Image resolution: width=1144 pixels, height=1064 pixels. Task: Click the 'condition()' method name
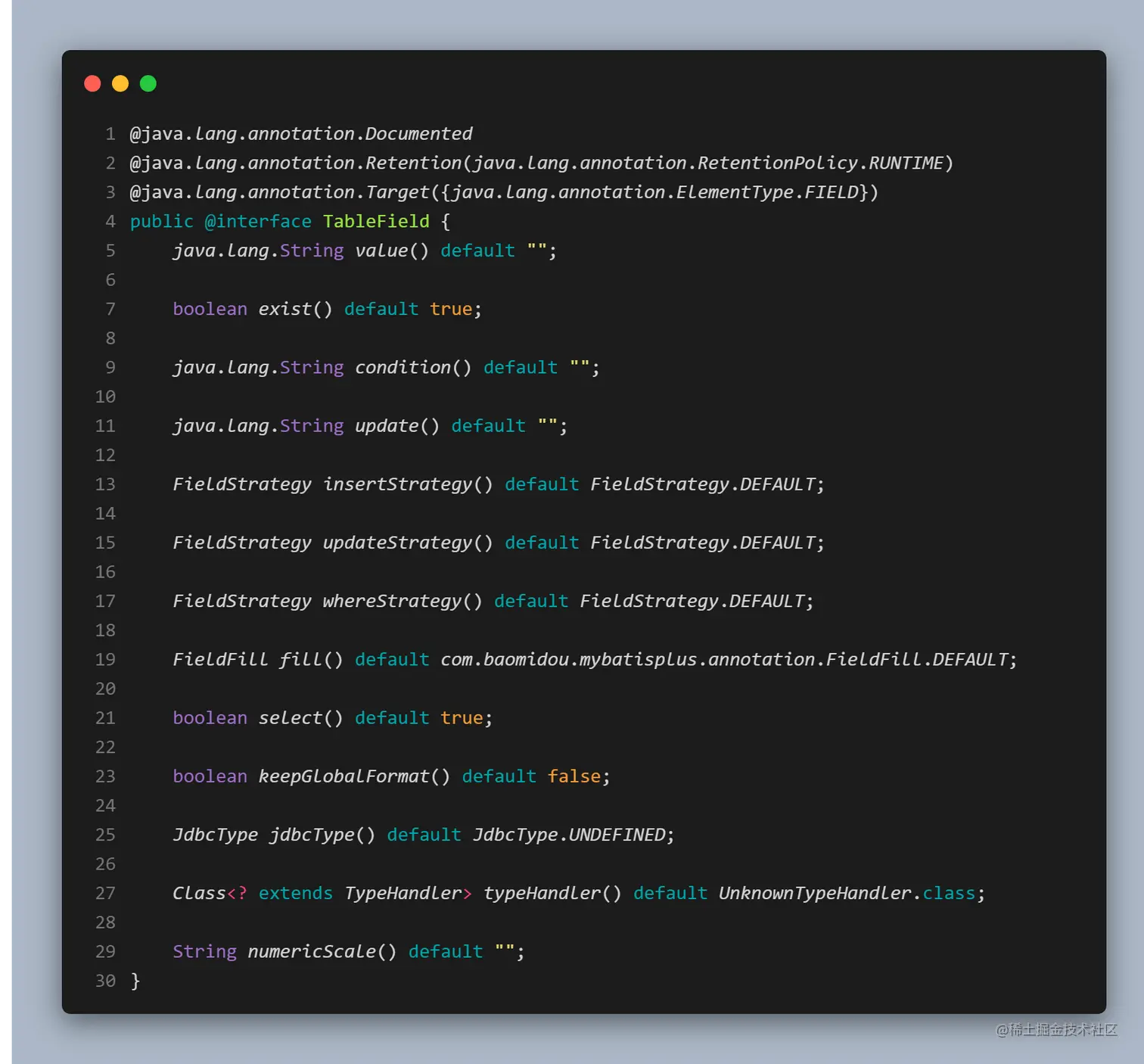pos(413,367)
